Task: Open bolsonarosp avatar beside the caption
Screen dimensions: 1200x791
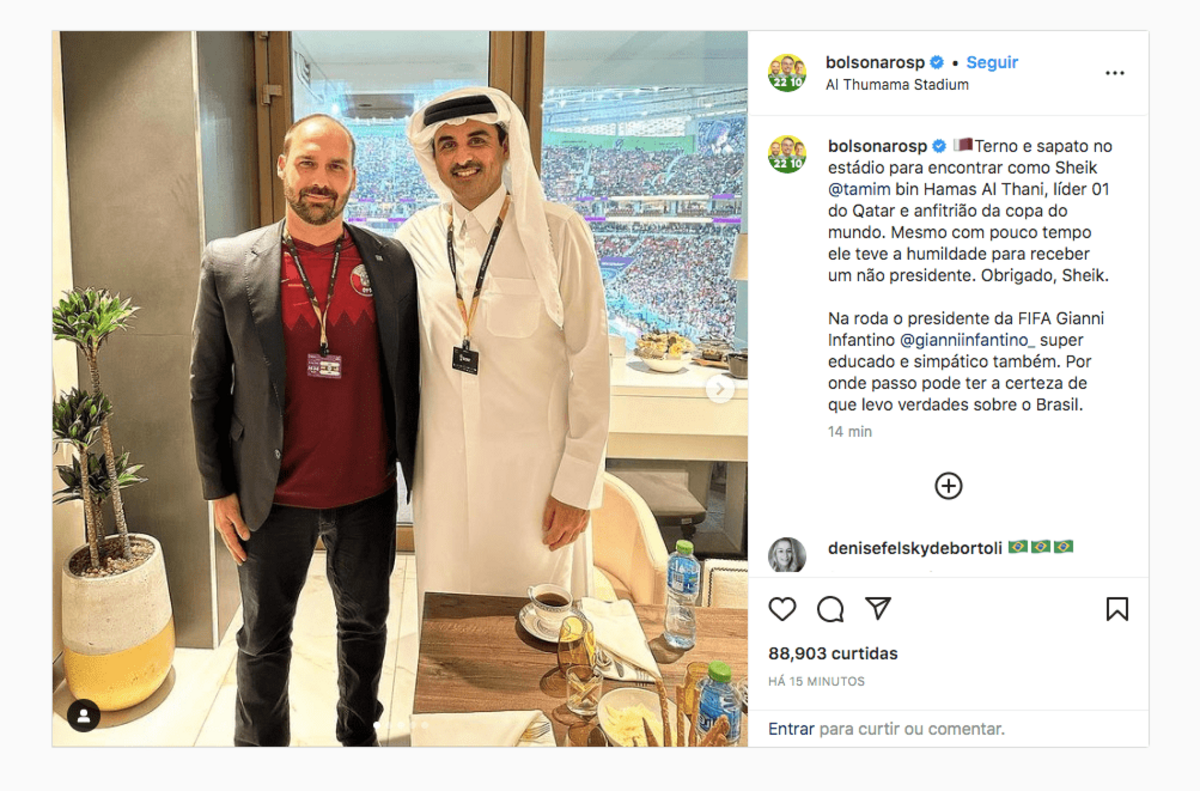Action: click(x=787, y=154)
